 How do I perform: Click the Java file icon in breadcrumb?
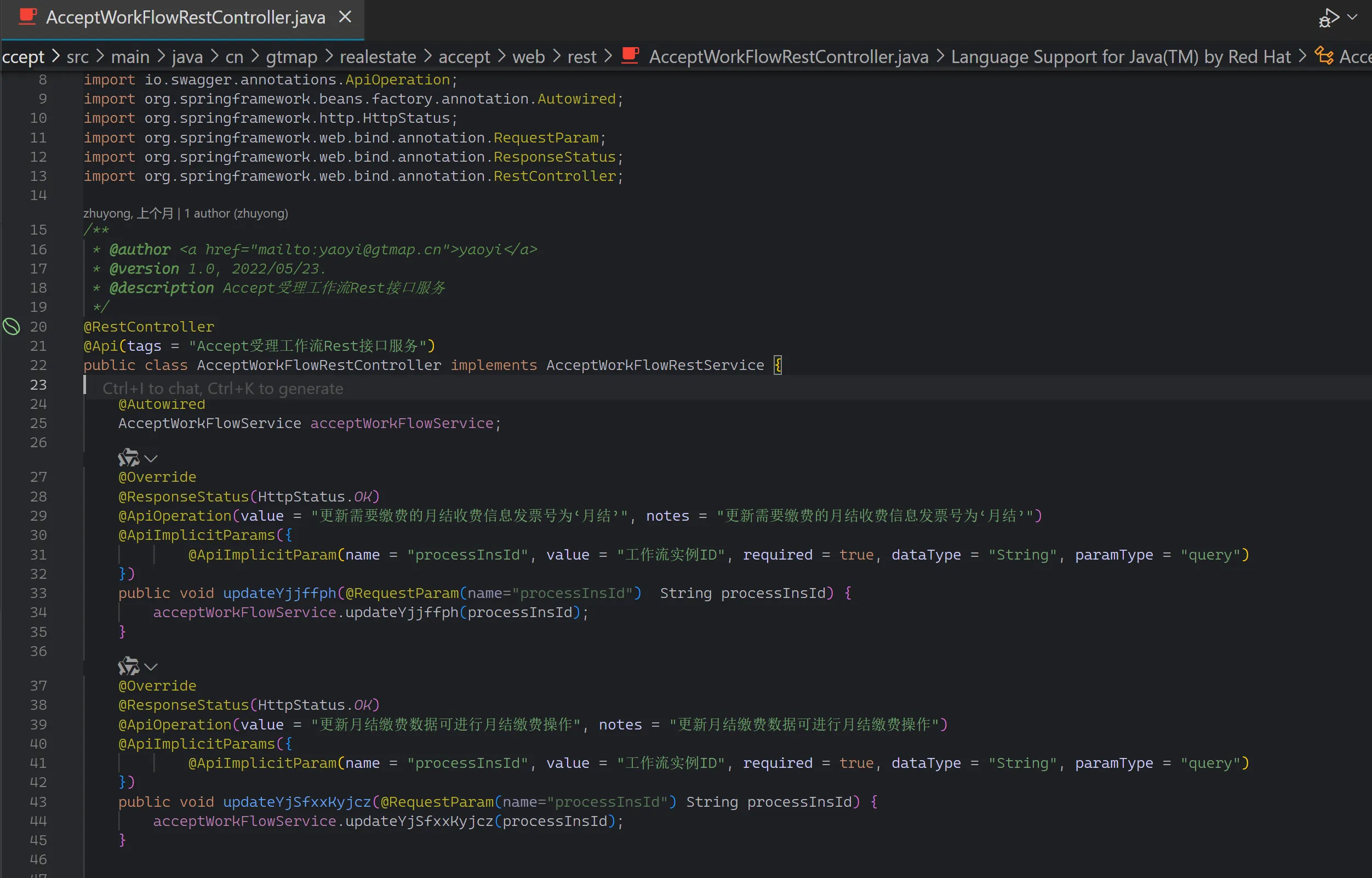tap(630, 56)
